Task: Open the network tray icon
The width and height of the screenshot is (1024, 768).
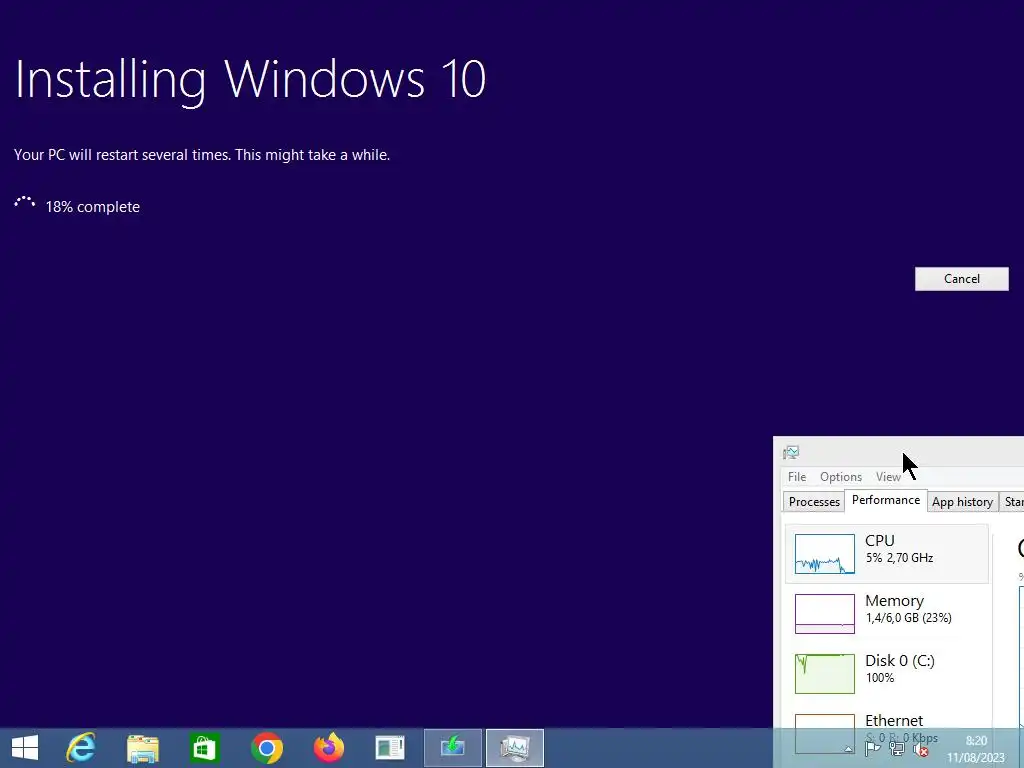Action: pyautogui.click(x=897, y=750)
